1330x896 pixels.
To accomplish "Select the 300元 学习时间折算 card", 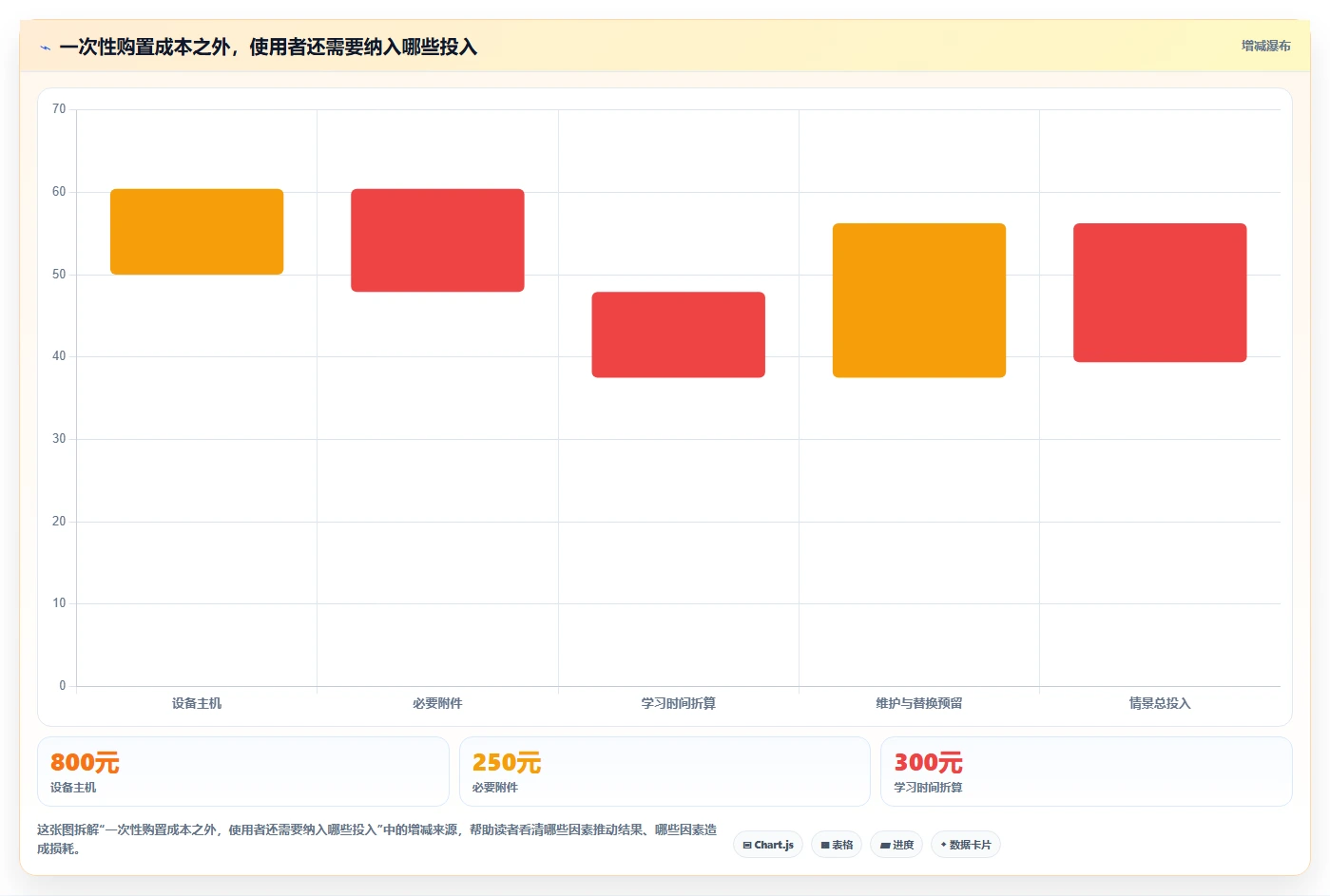I will 1087,772.
